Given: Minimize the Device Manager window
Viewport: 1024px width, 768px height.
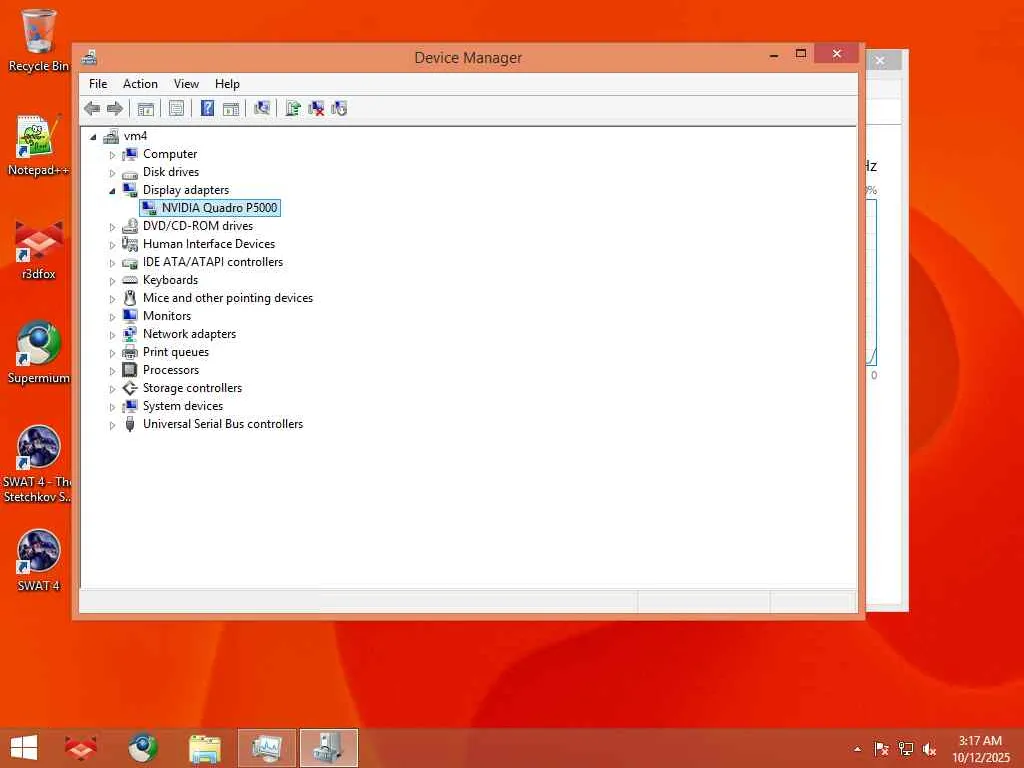Looking at the screenshot, I should [775, 54].
